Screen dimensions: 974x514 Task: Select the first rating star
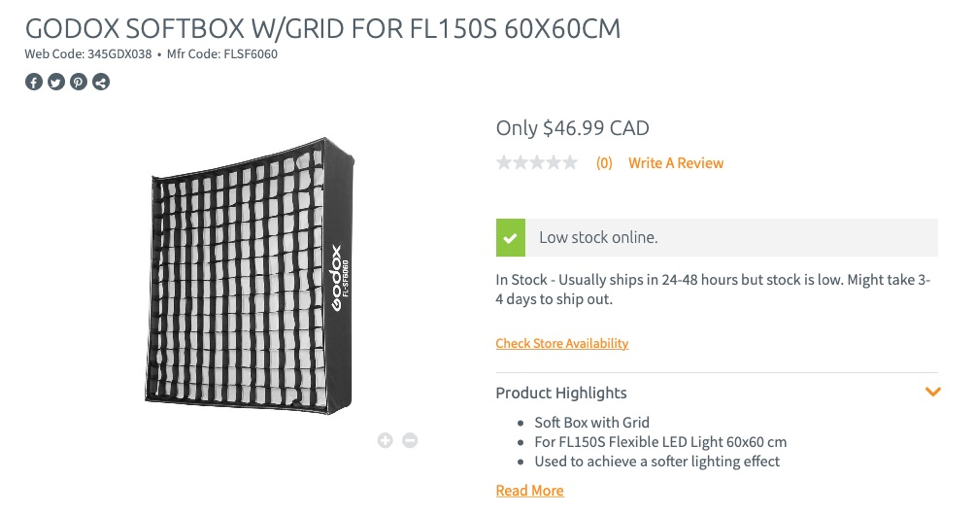point(504,163)
